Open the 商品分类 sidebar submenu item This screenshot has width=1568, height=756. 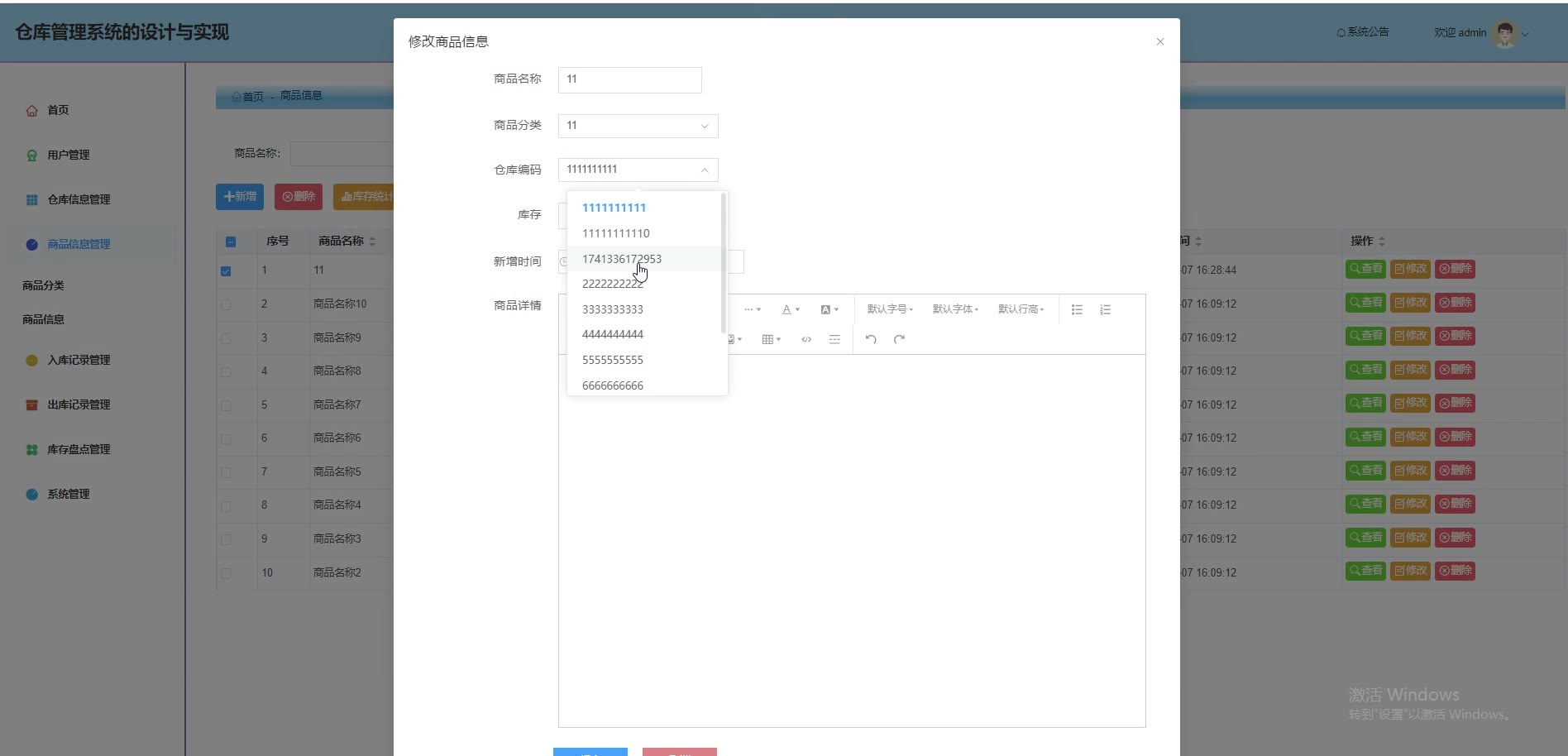coord(43,285)
